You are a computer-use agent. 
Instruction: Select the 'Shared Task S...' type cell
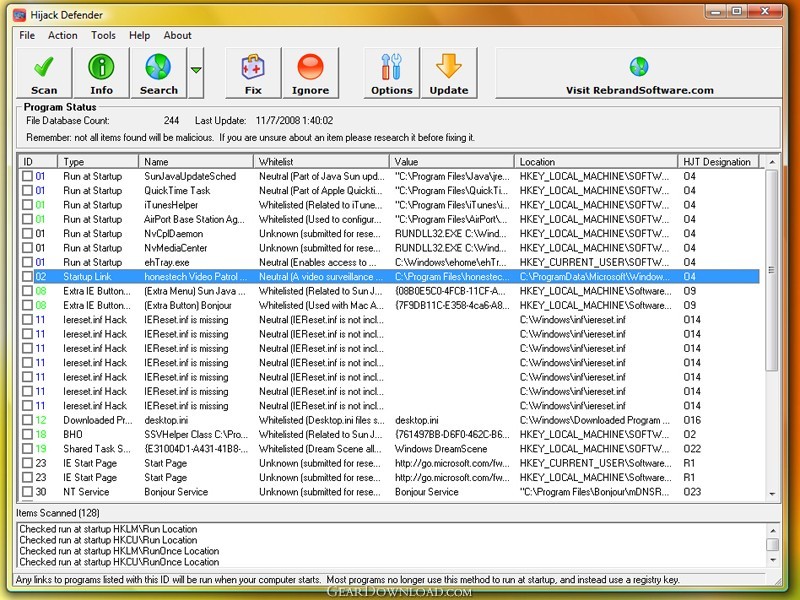click(x=97, y=449)
